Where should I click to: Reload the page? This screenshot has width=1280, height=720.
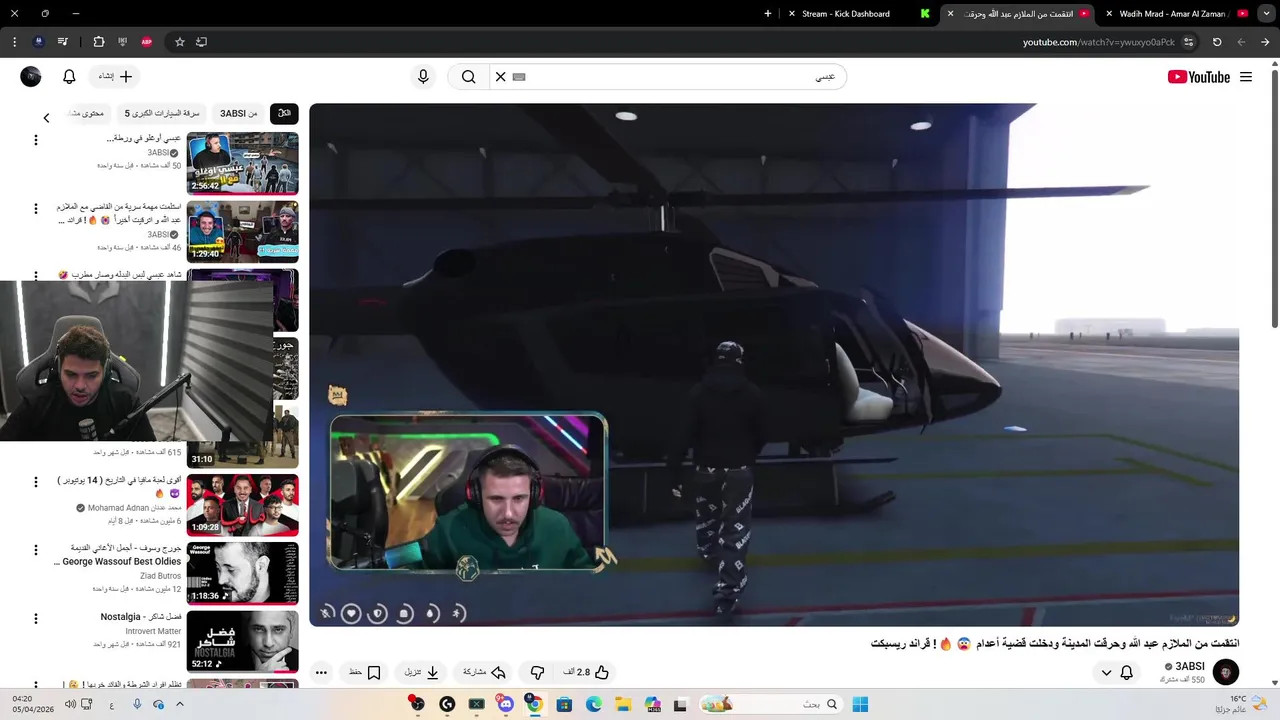[1217, 42]
